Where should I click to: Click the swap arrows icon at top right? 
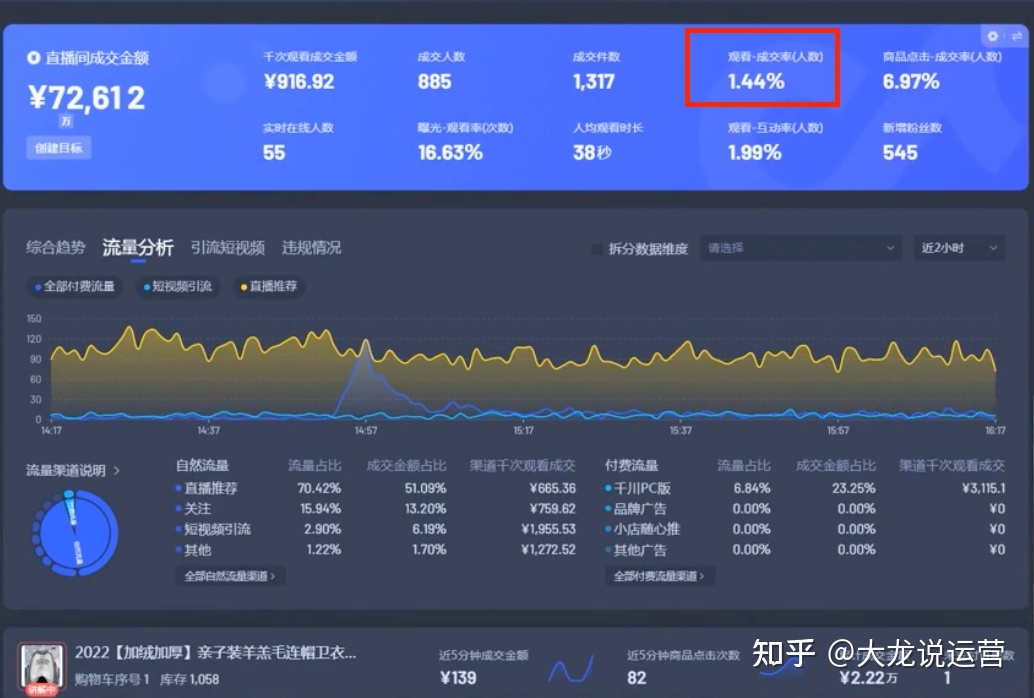pyautogui.click(x=1016, y=36)
